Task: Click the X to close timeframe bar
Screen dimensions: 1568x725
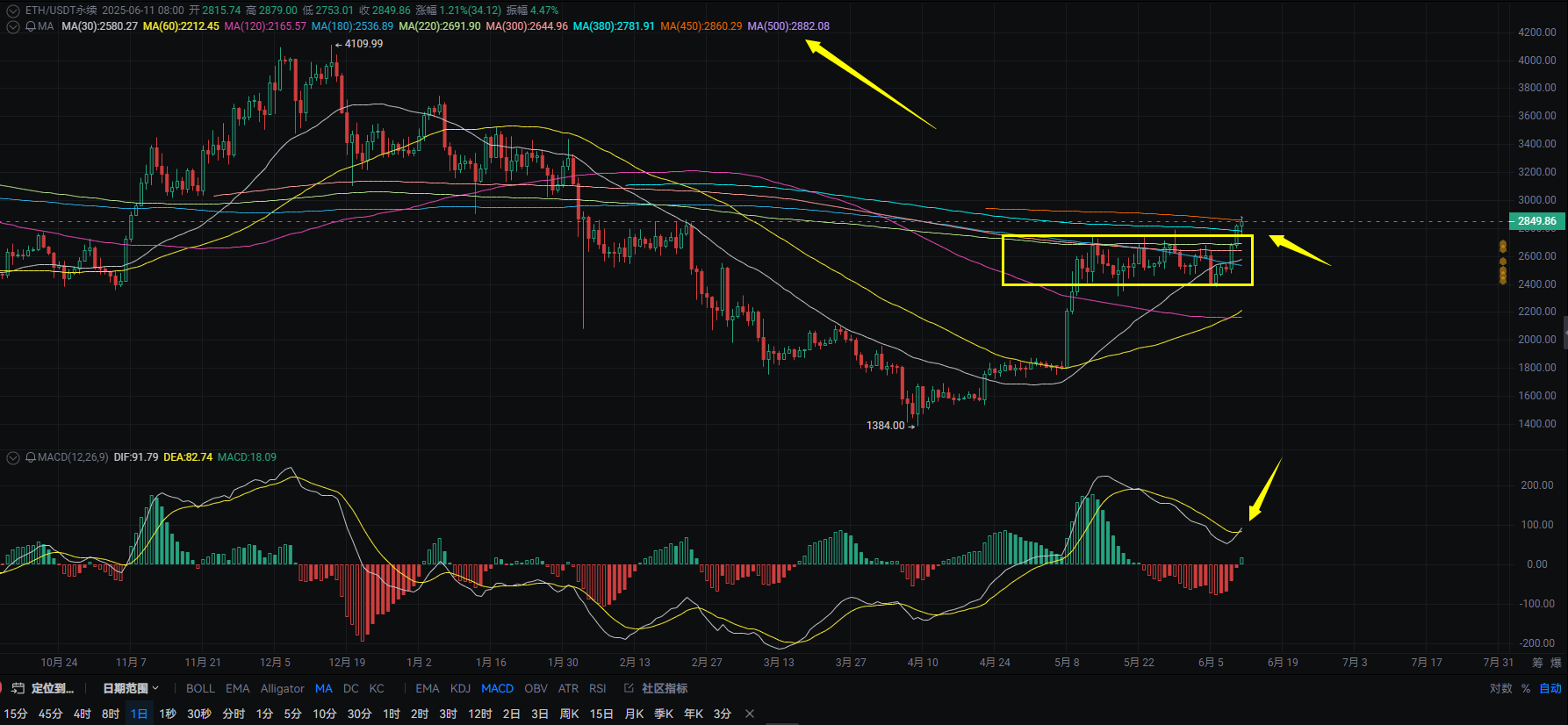Action: click(x=750, y=714)
